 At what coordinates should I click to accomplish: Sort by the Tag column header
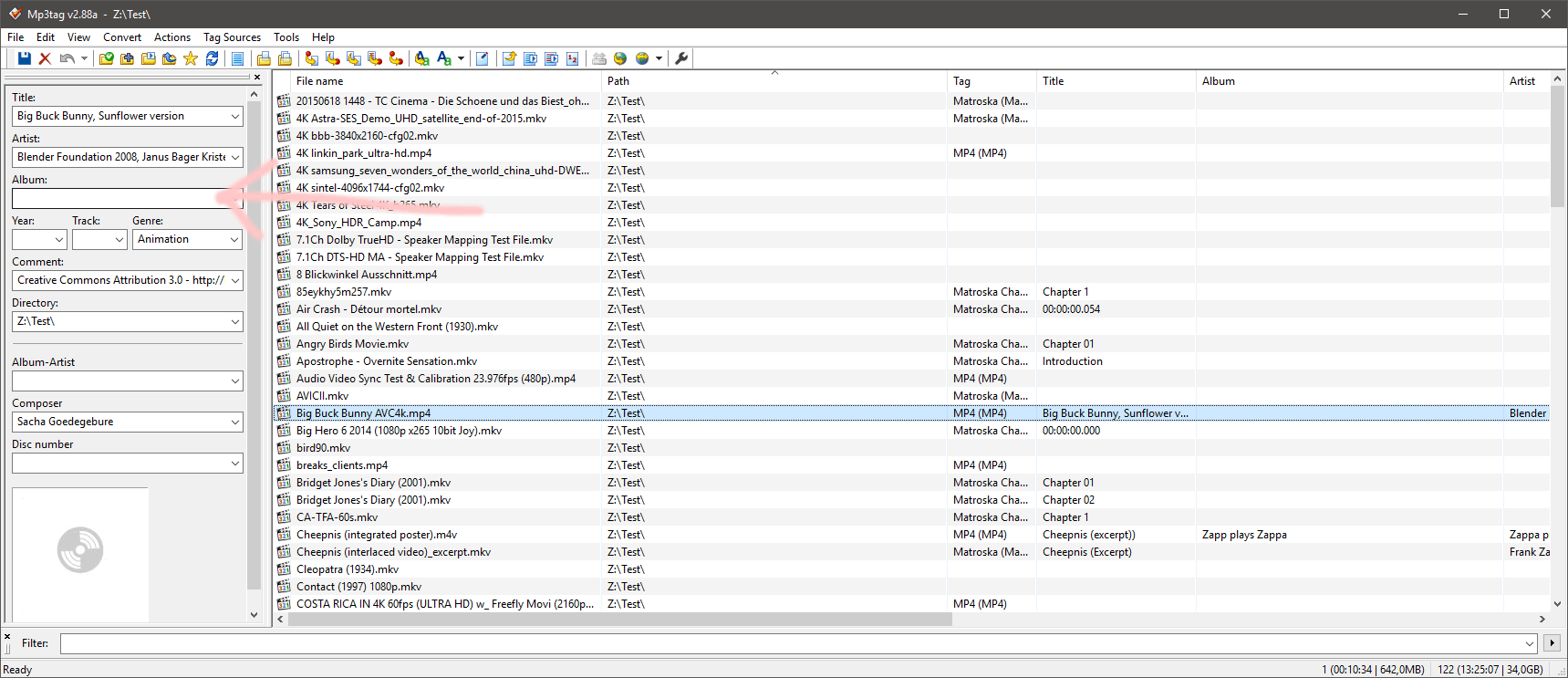tap(992, 81)
